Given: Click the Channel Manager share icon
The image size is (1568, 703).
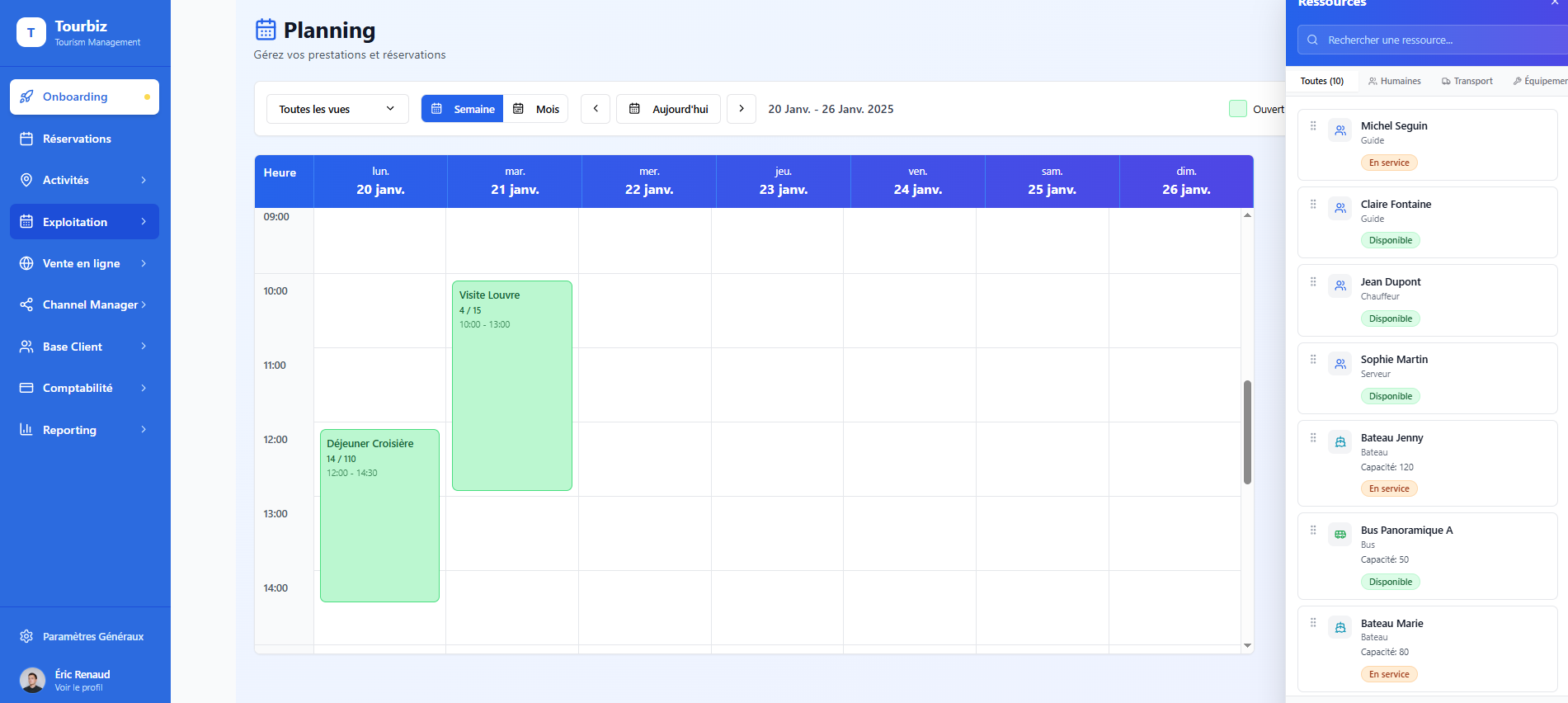Looking at the screenshot, I should coord(26,304).
